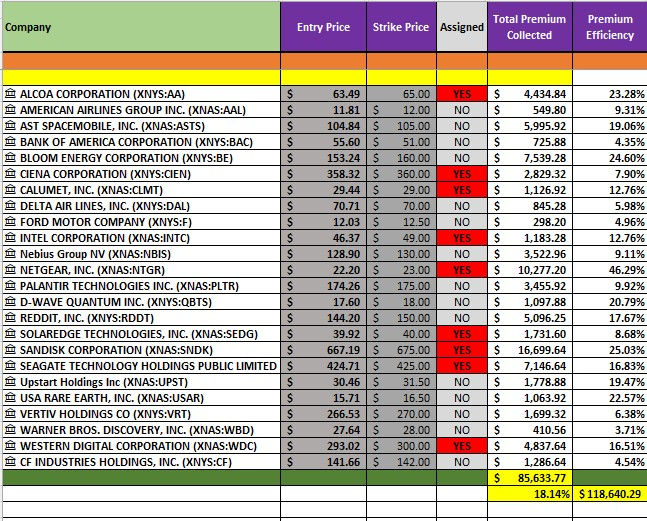Select the yellow 18.14% cell
Viewport: 647px width, 521px height.
[x=530, y=494]
